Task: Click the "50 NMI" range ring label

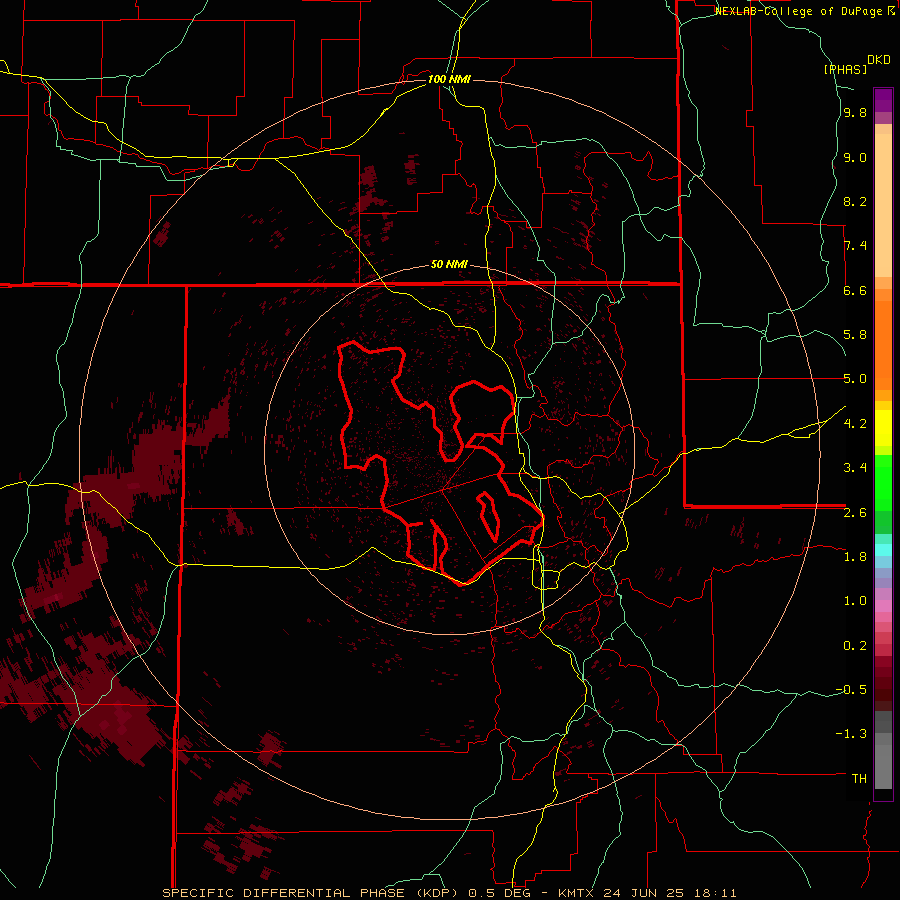Action: click(x=449, y=265)
